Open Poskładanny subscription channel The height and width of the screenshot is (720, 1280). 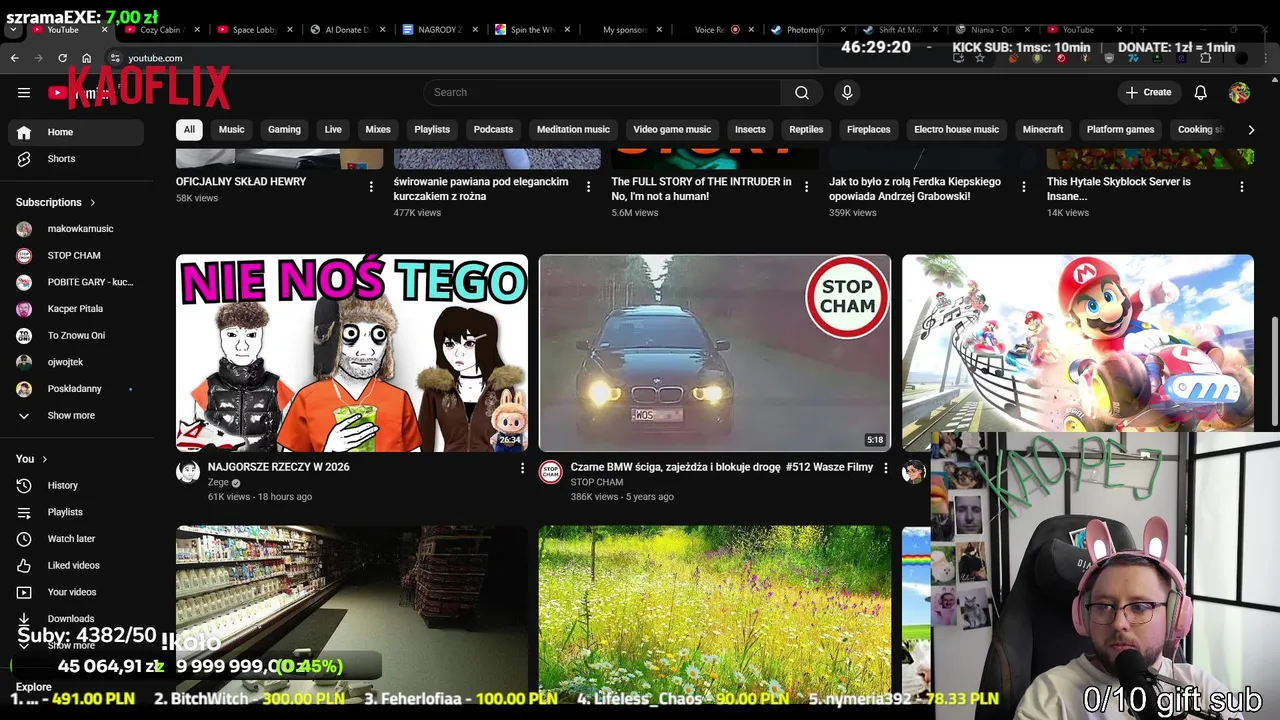click(x=76, y=389)
